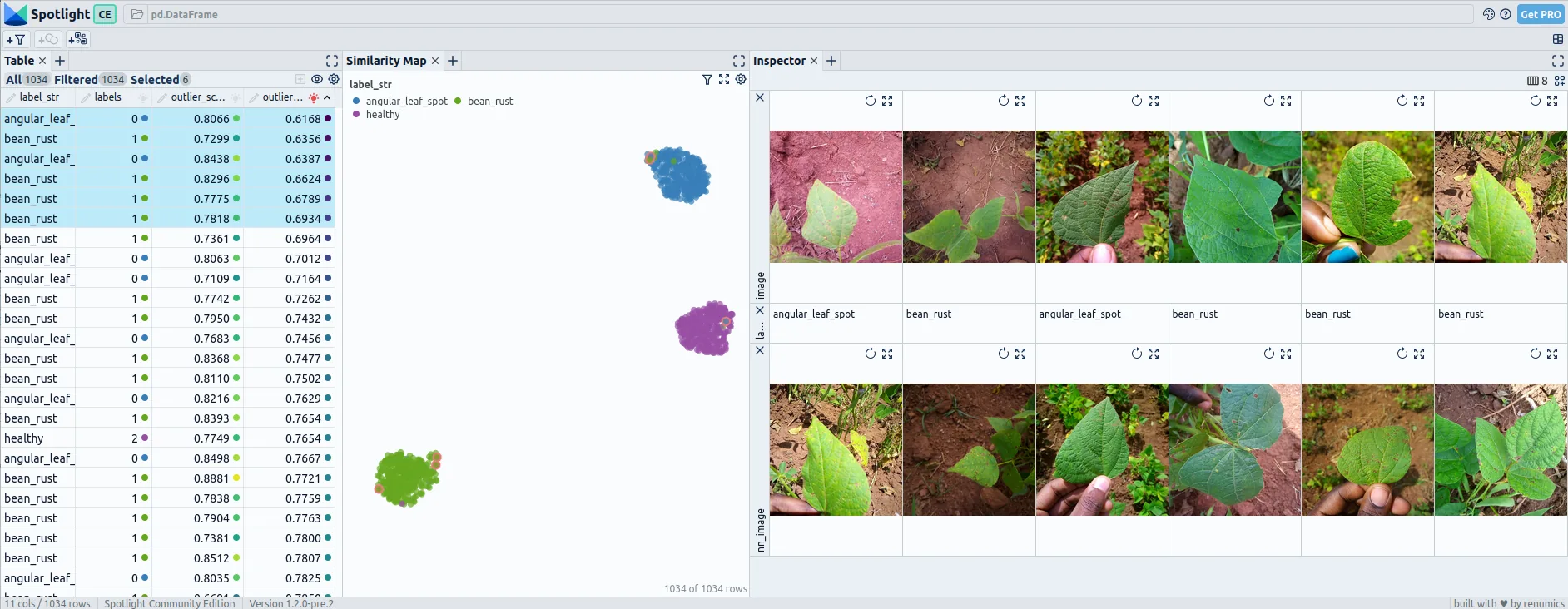Viewport: 1568px width, 609px height.
Task: Open inspector column count selector
Action: pos(1537,81)
